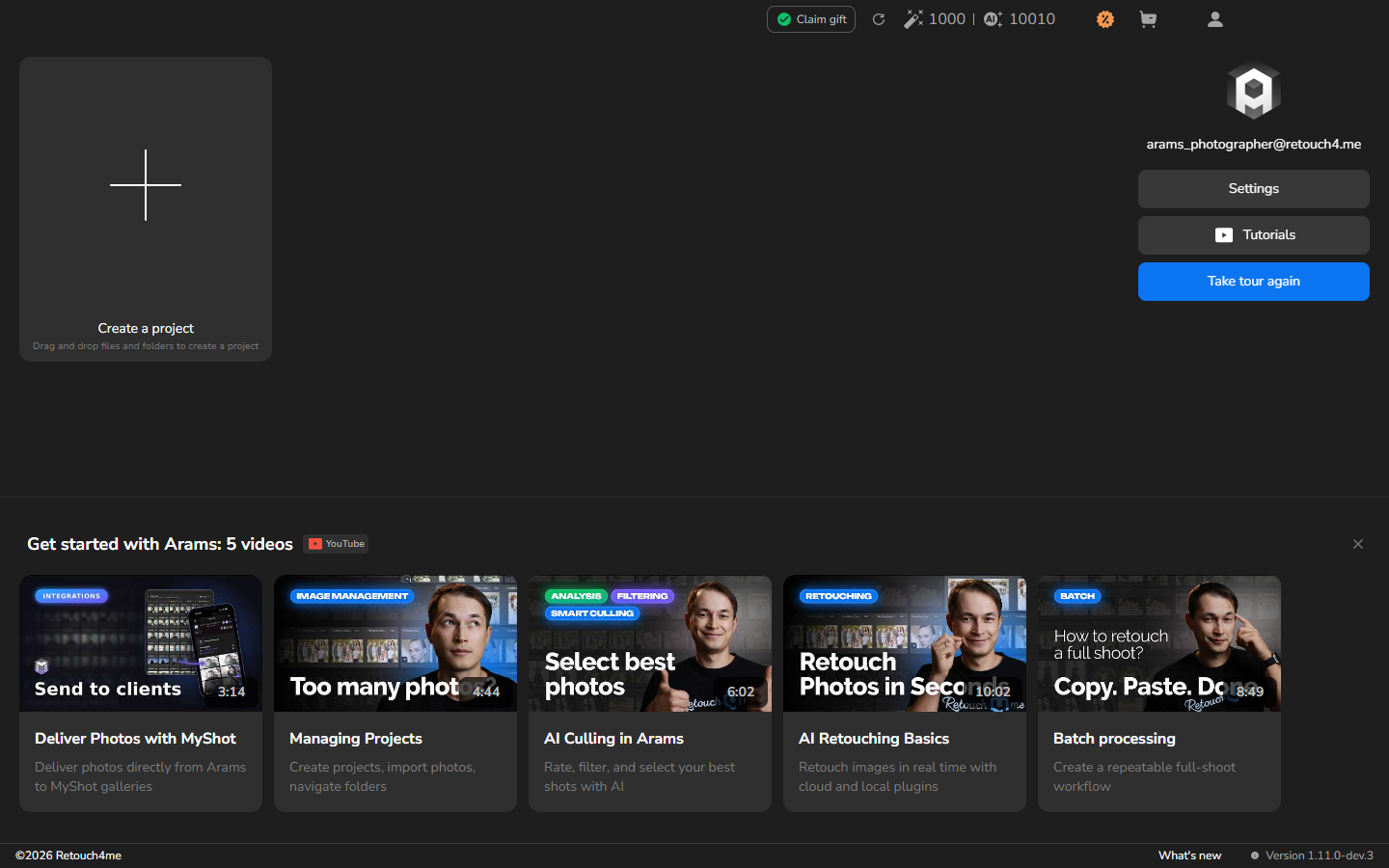Click the What's new link
Image resolution: width=1389 pixels, height=868 pixels.
pos(1189,855)
